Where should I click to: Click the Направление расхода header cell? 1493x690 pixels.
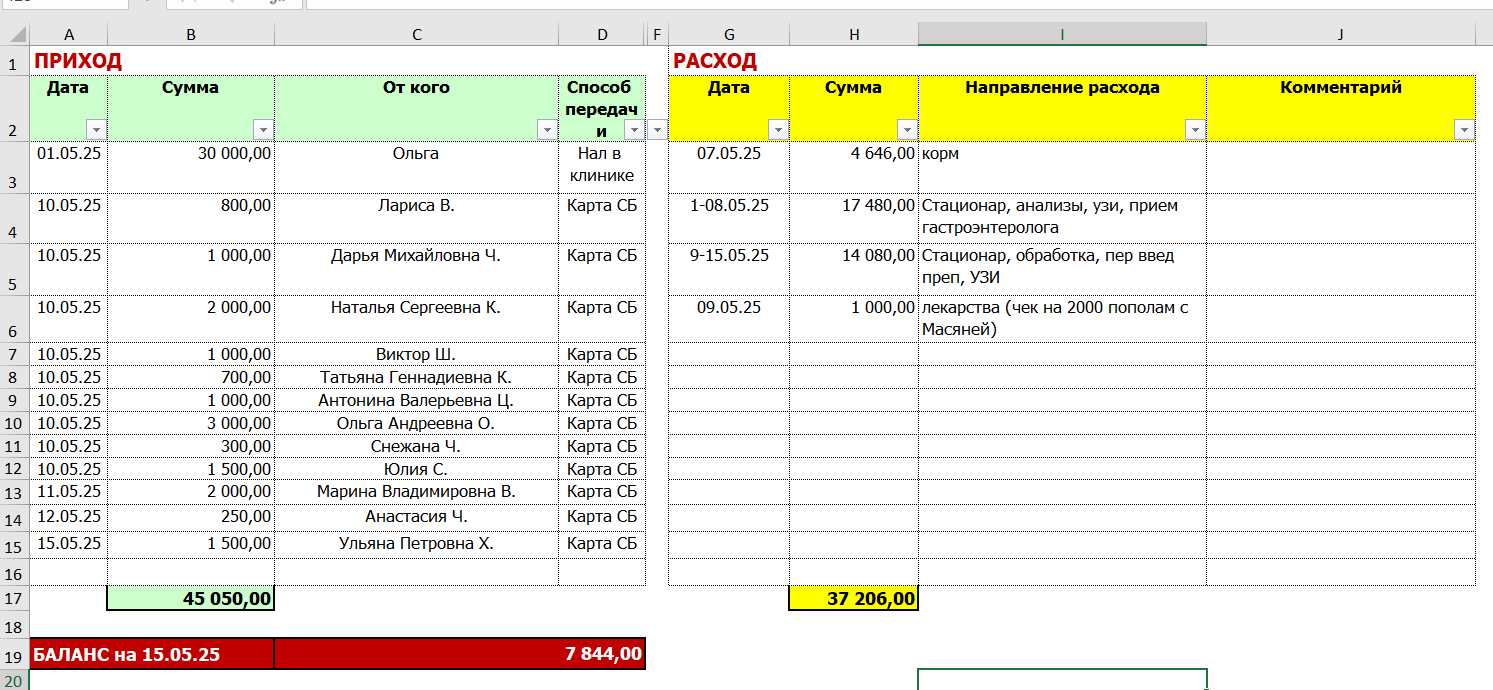pyautogui.click(x=1062, y=108)
